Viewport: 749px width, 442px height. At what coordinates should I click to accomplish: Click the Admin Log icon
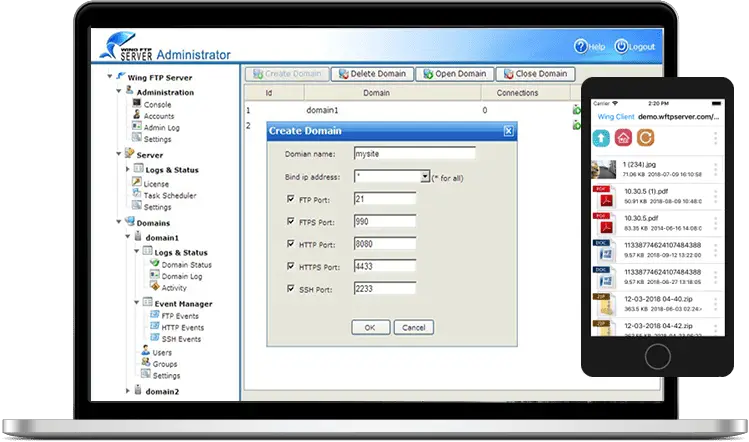pyautogui.click(x=137, y=126)
